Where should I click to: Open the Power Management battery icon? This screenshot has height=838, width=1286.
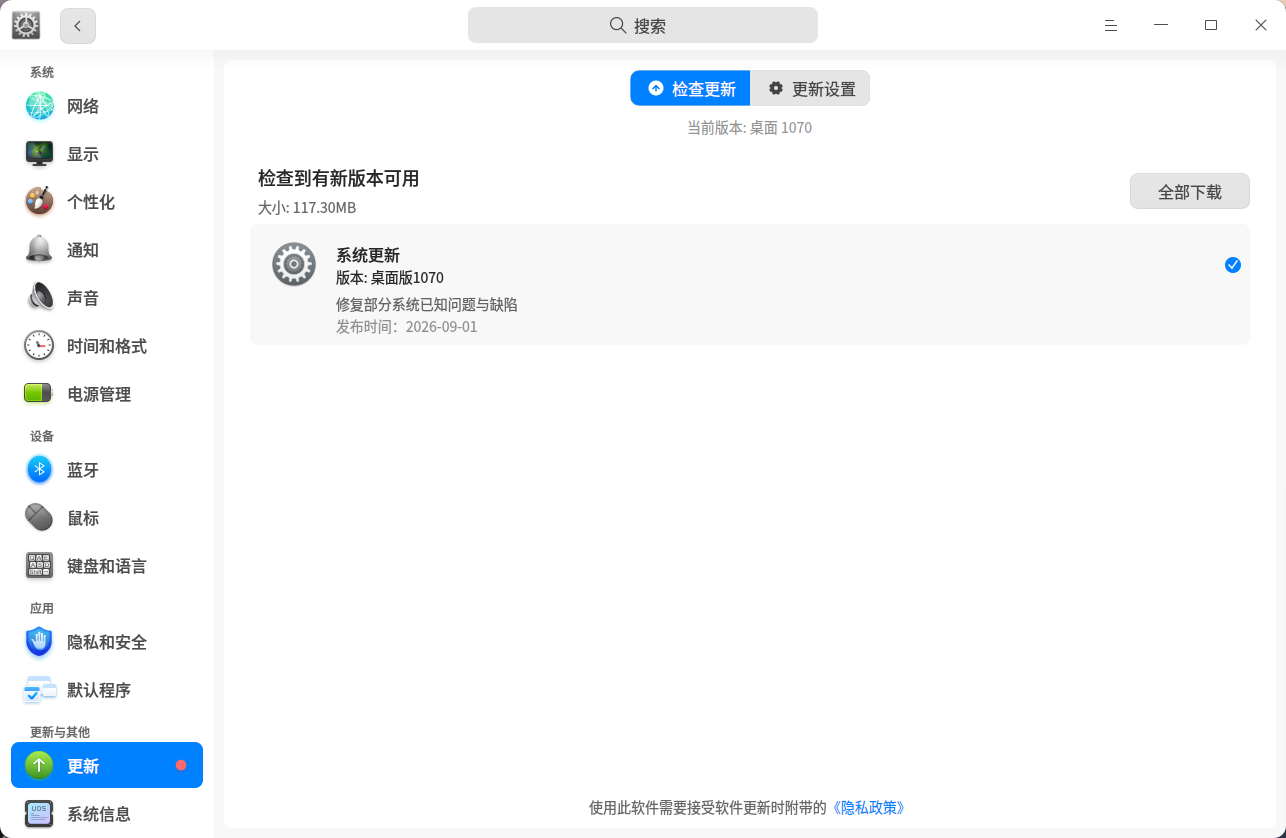[x=39, y=394]
